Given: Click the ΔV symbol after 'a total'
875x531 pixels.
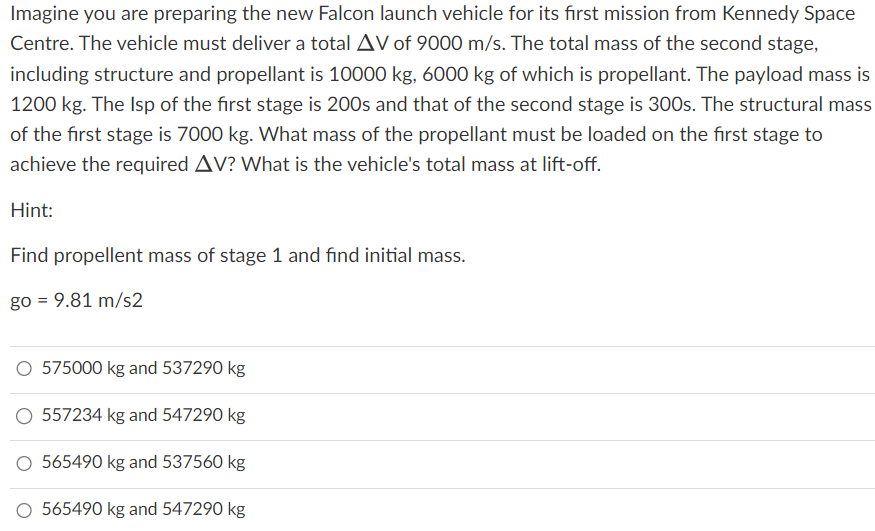Looking at the screenshot, I should tap(372, 44).
